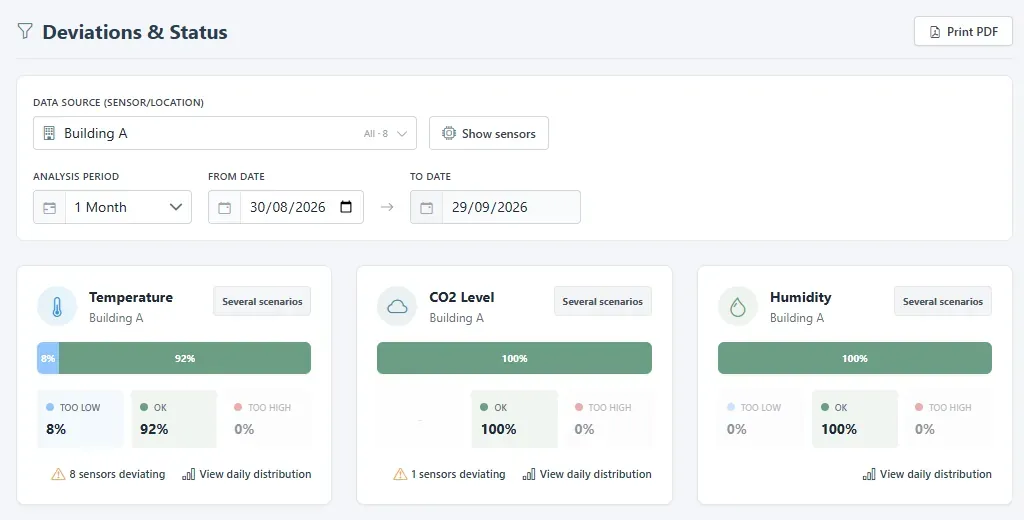
Task: Click the calendar icon in Analysis Period
Action: tap(50, 208)
